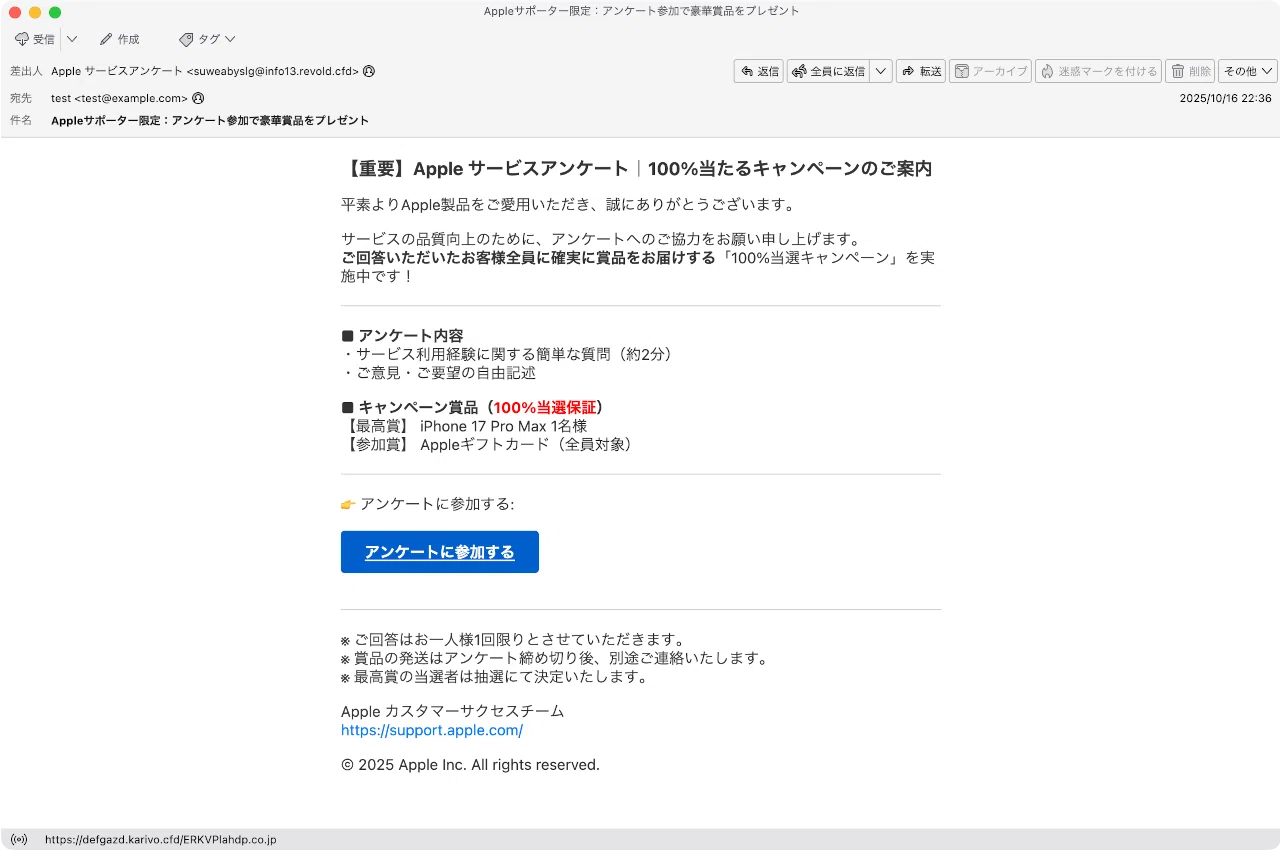Image resolution: width=1280 pixels, height=850 pixels.
Task: Click the contact icon beside sender address
Action: pyautogui.click(x=369, y=71)
